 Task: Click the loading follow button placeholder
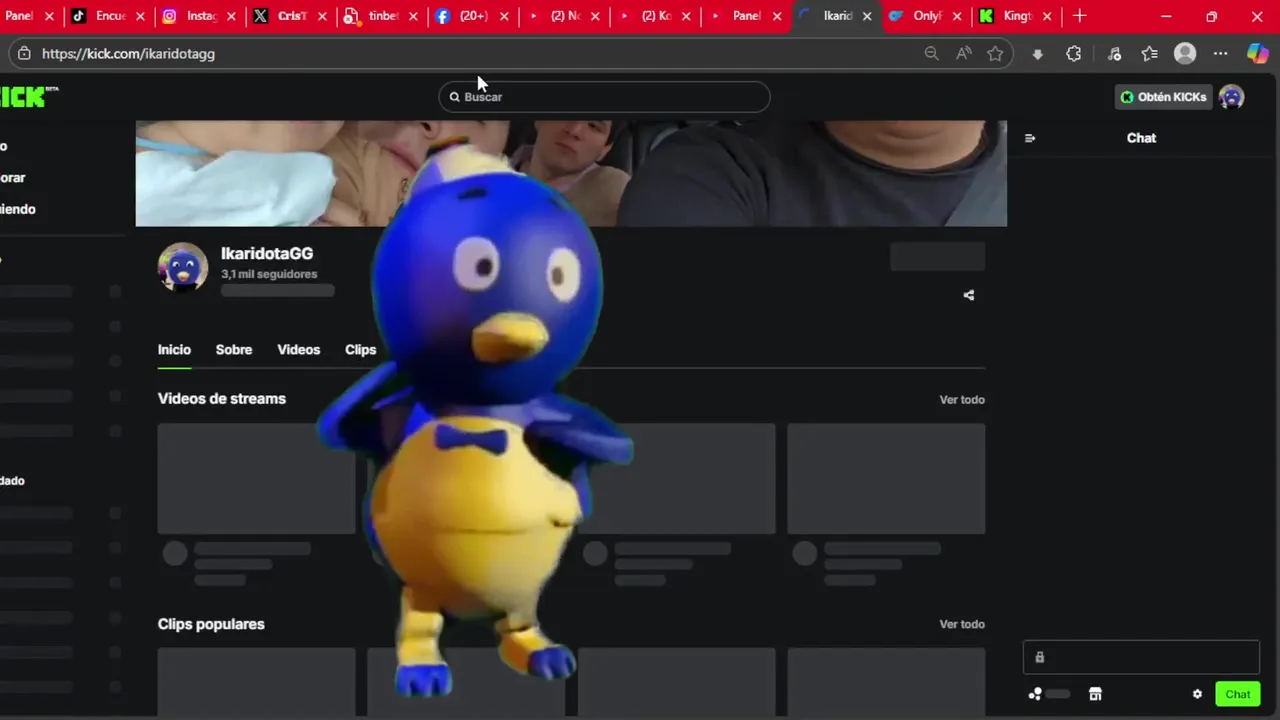(937, 257)
